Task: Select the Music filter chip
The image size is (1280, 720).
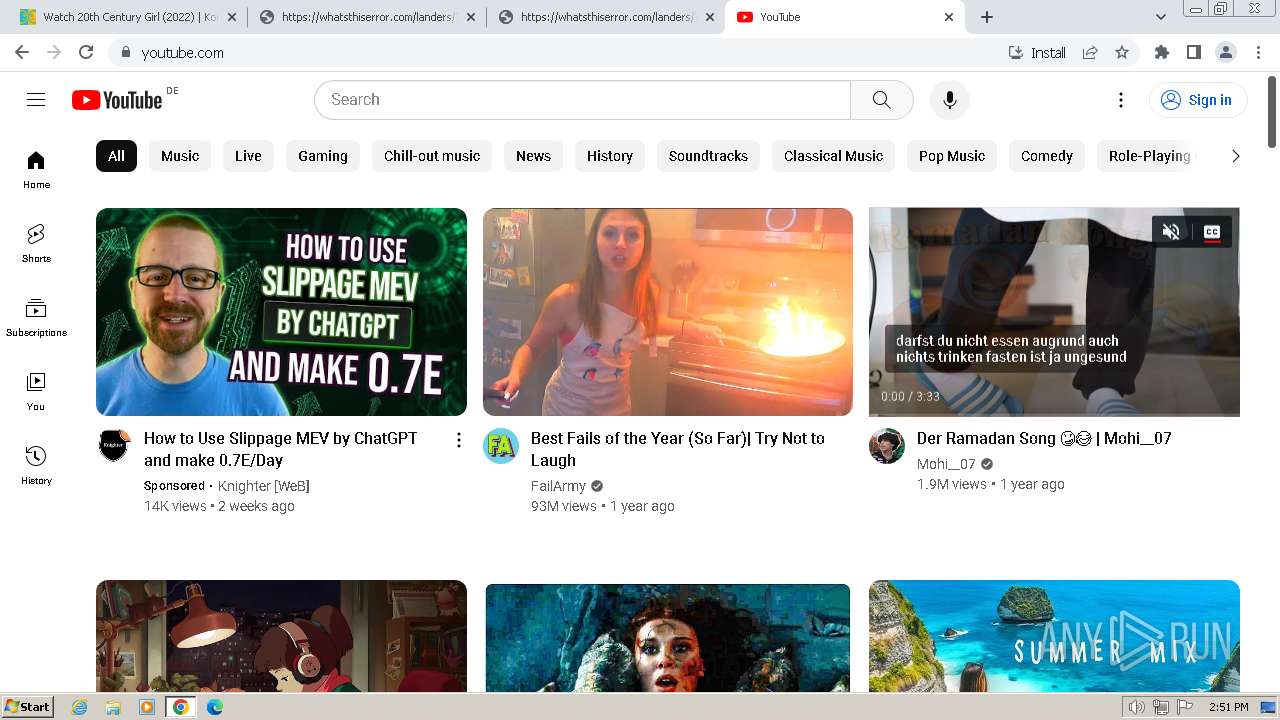Action: 180,156
